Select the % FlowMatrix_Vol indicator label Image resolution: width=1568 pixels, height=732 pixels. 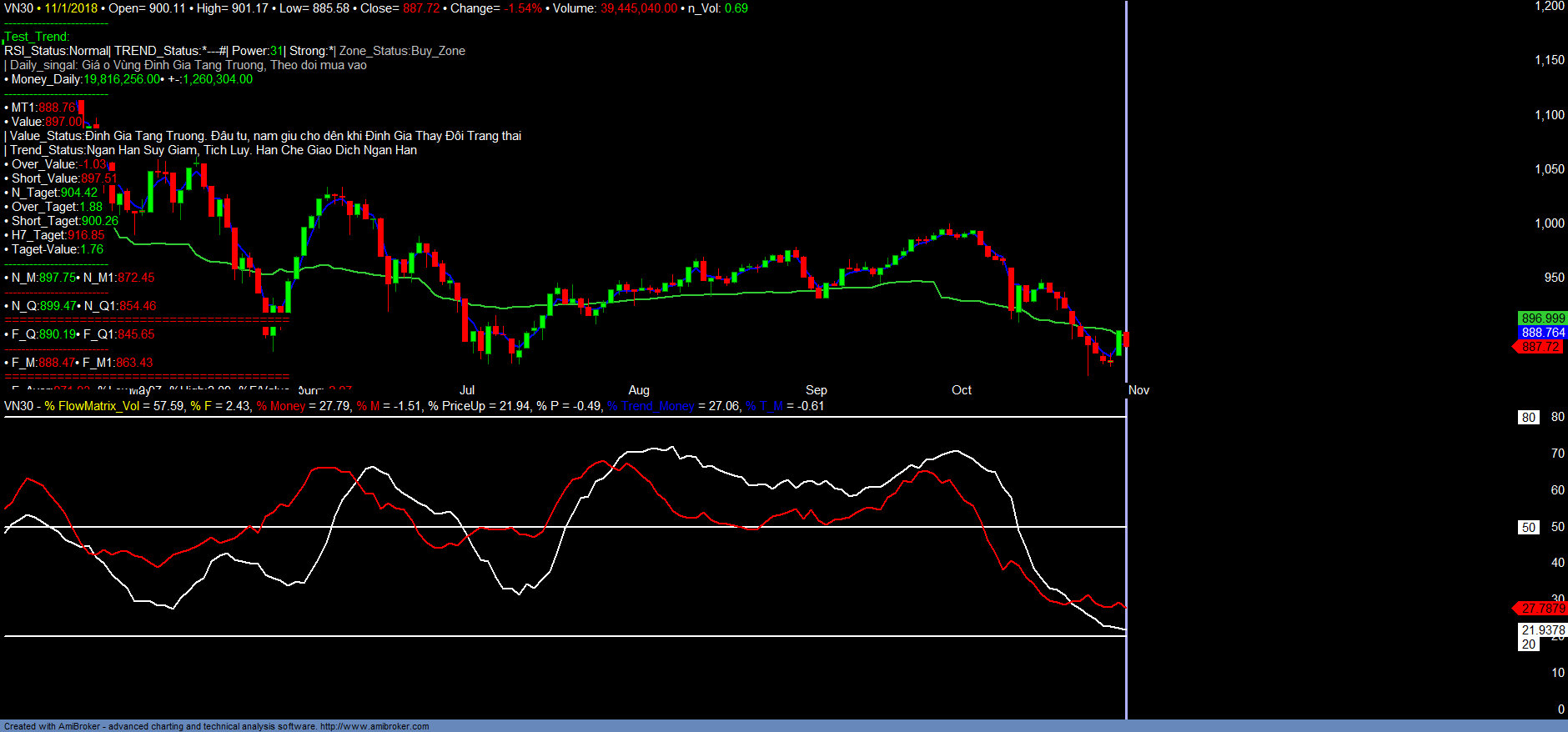pyautogui.click(x=92, y=406)
